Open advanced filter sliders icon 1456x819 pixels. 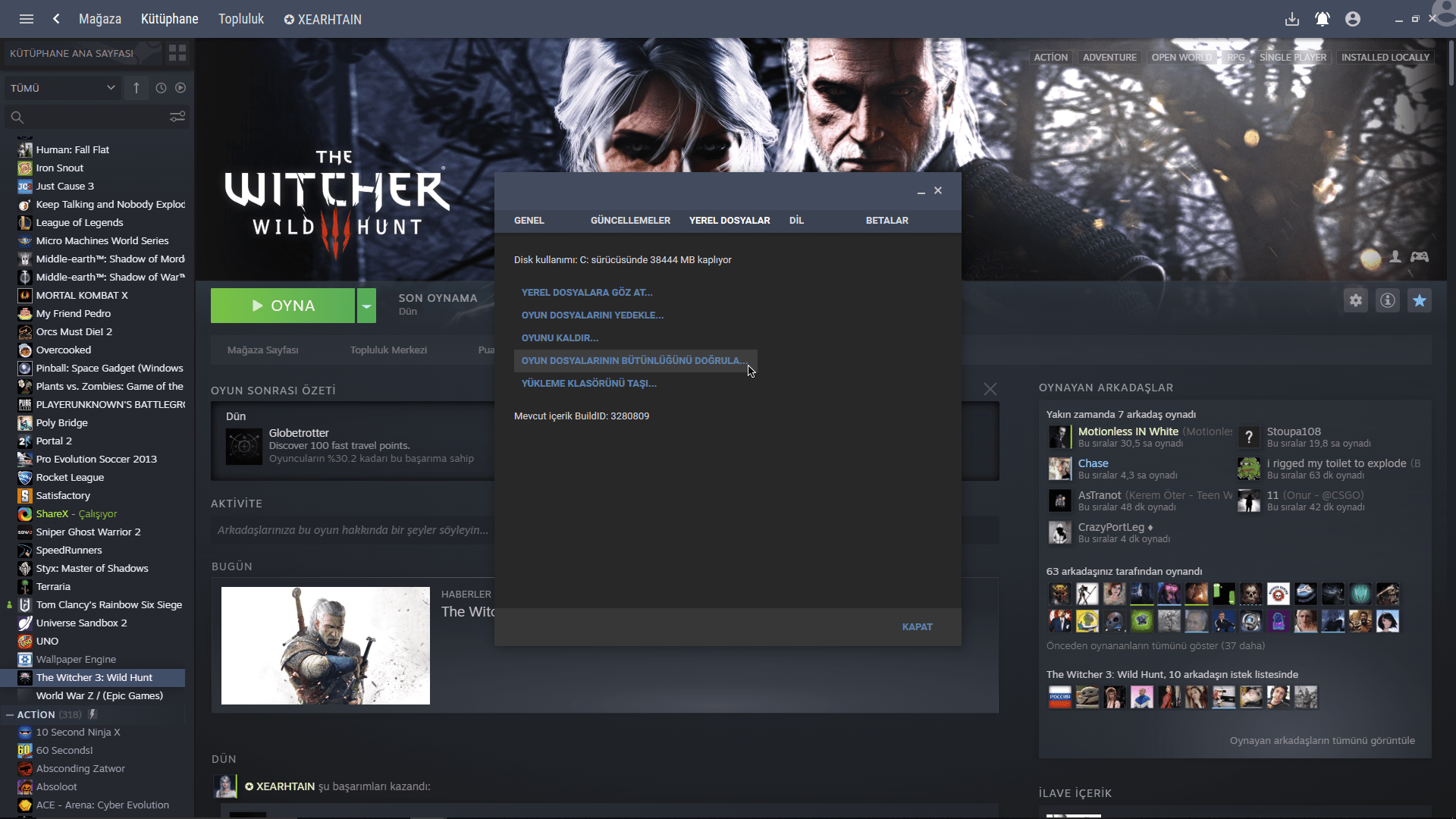pos(177,117)
